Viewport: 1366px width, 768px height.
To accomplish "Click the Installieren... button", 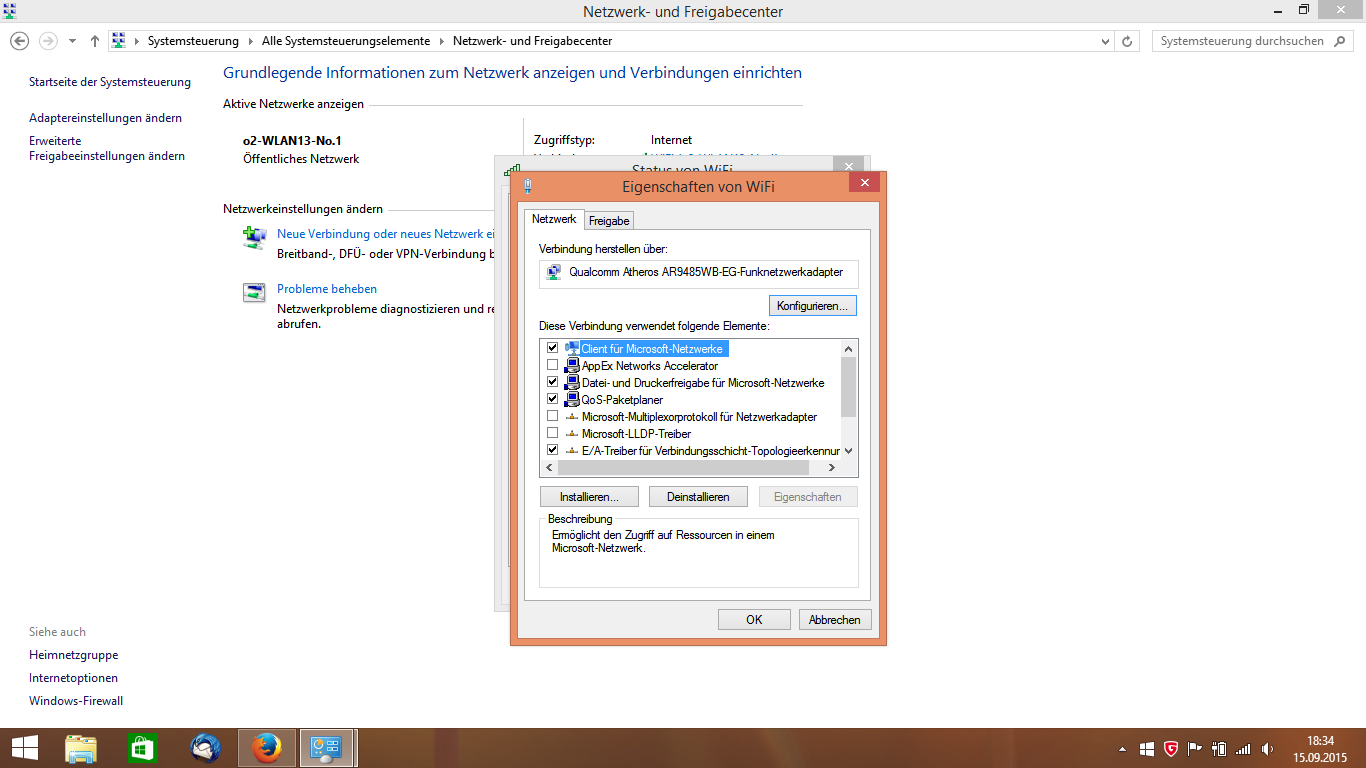I will pyautogui.click(x=589, y=497).
